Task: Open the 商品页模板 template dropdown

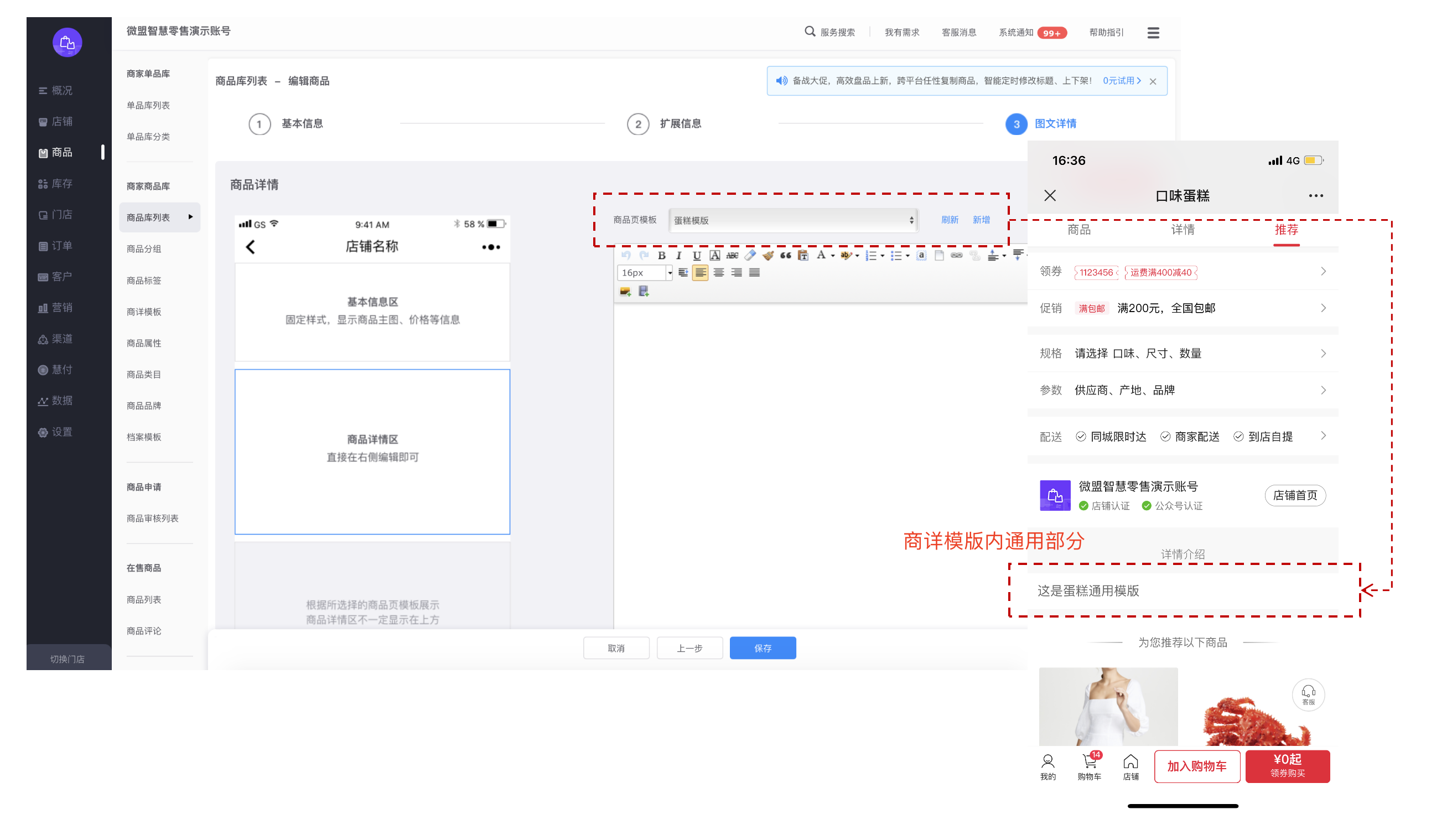Action: 794,220
